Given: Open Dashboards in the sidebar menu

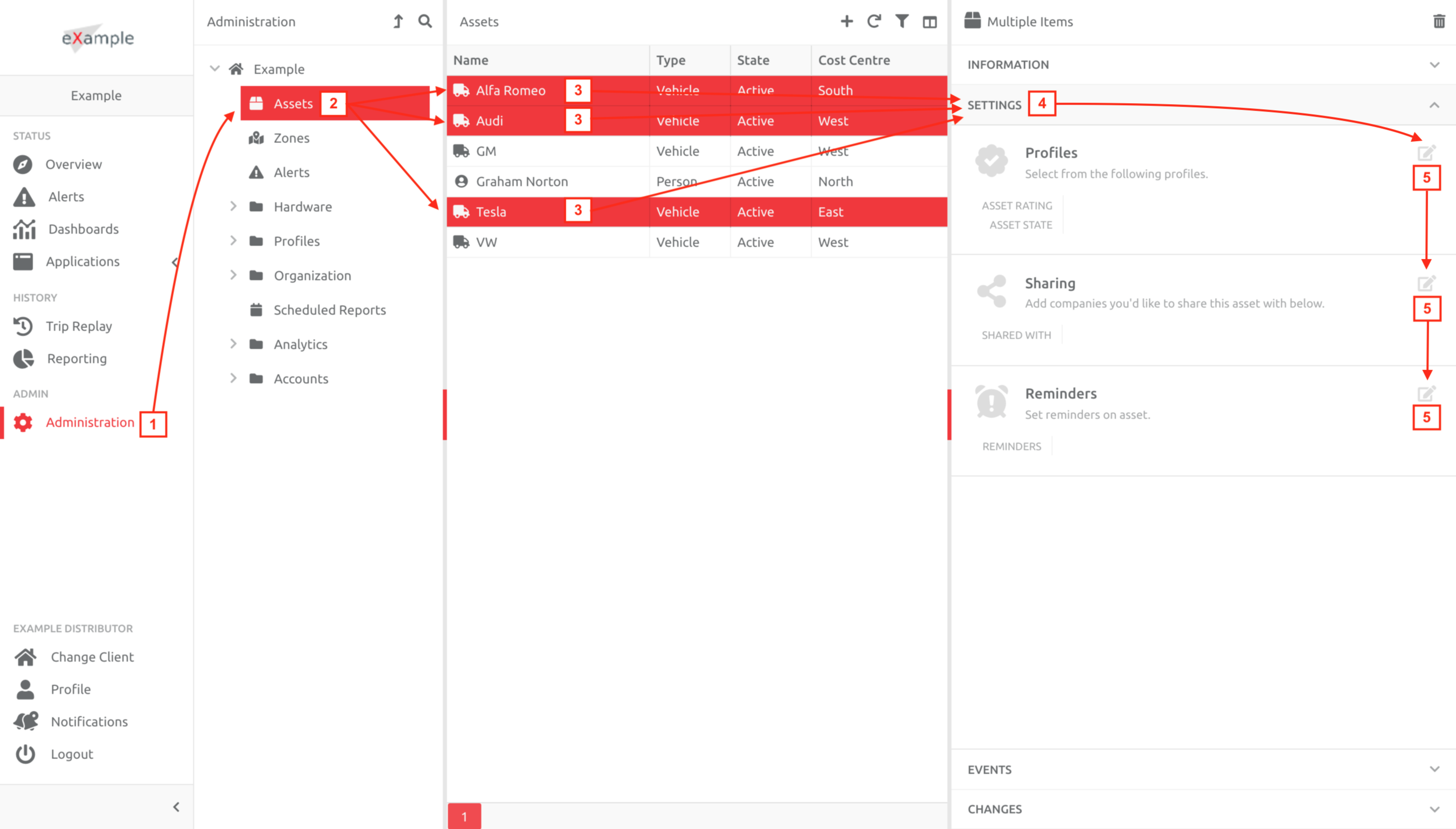Looking at the screenshot, I should tap(83, 229).
